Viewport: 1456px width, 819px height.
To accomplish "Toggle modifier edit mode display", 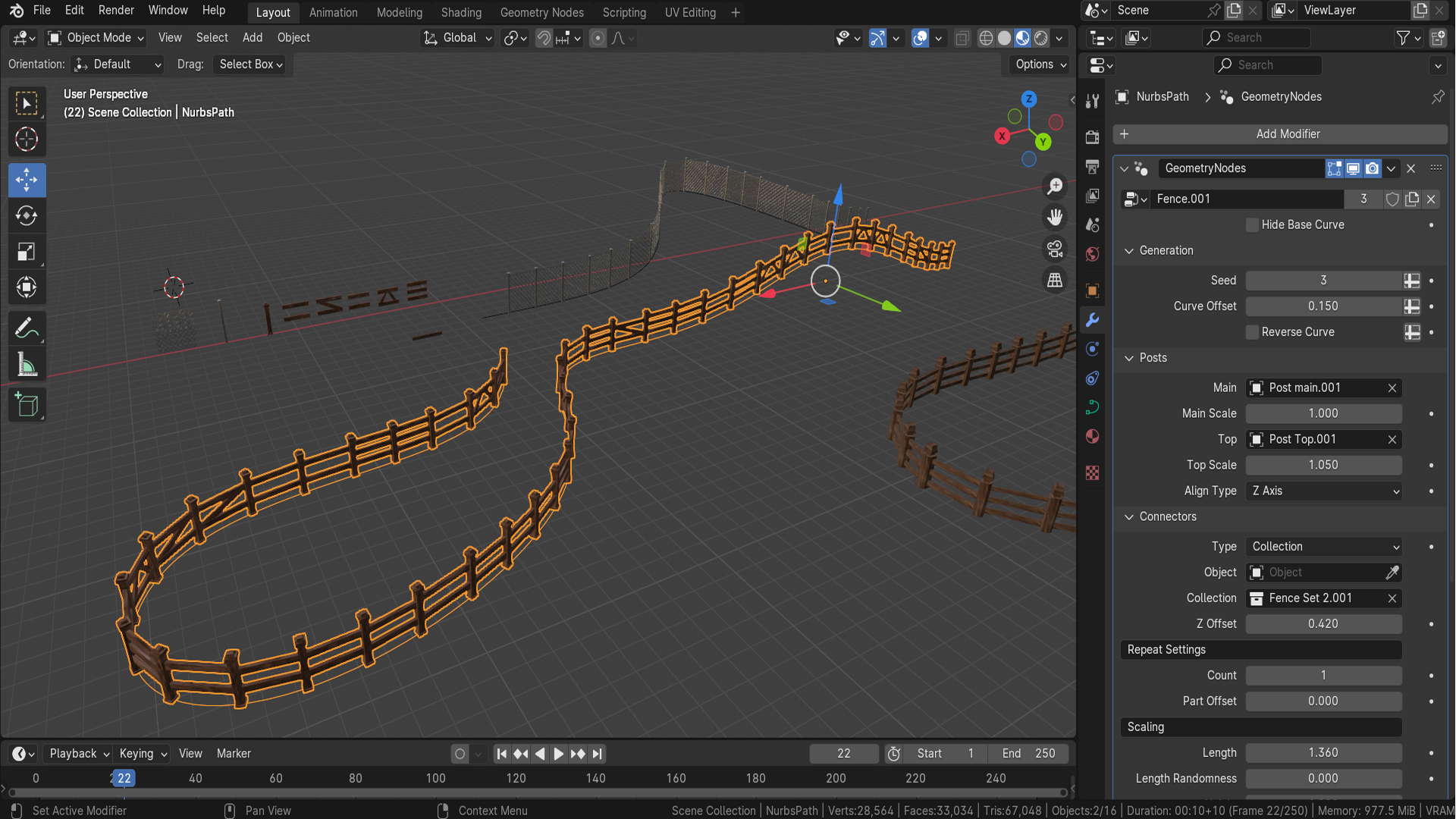I will pos(1334,168).
